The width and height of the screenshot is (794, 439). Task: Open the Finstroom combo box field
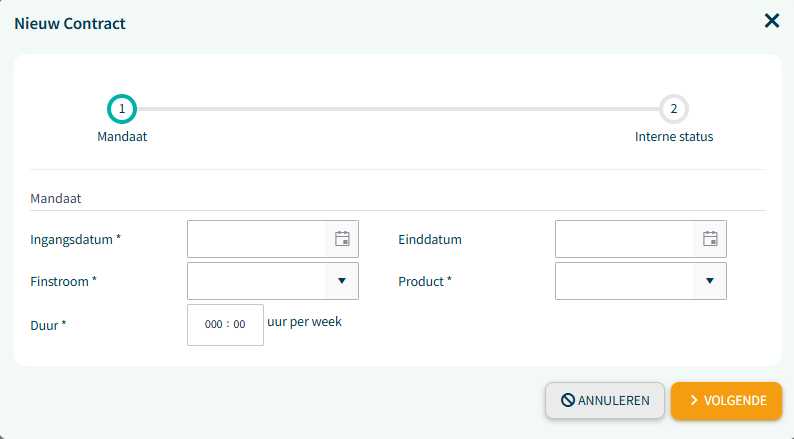(x=273, y=281)
